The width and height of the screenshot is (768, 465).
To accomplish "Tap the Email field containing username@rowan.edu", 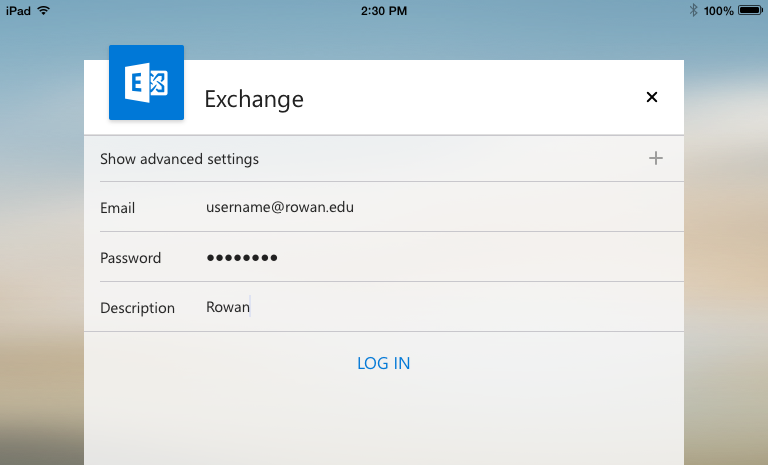I will pyautogui.click(x=280, y=208).
